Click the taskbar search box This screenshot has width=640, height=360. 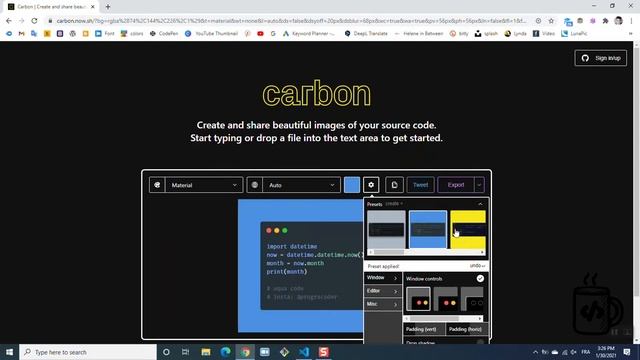(x=88, y=352)
